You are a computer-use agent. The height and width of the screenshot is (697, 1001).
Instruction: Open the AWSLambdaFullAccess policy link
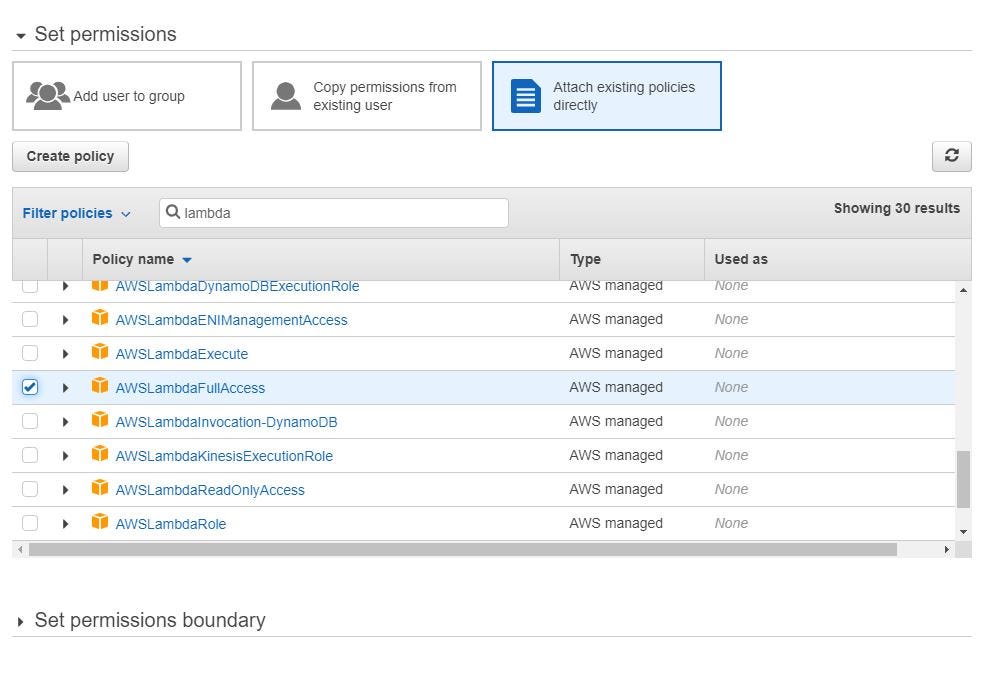coord(190,388)
